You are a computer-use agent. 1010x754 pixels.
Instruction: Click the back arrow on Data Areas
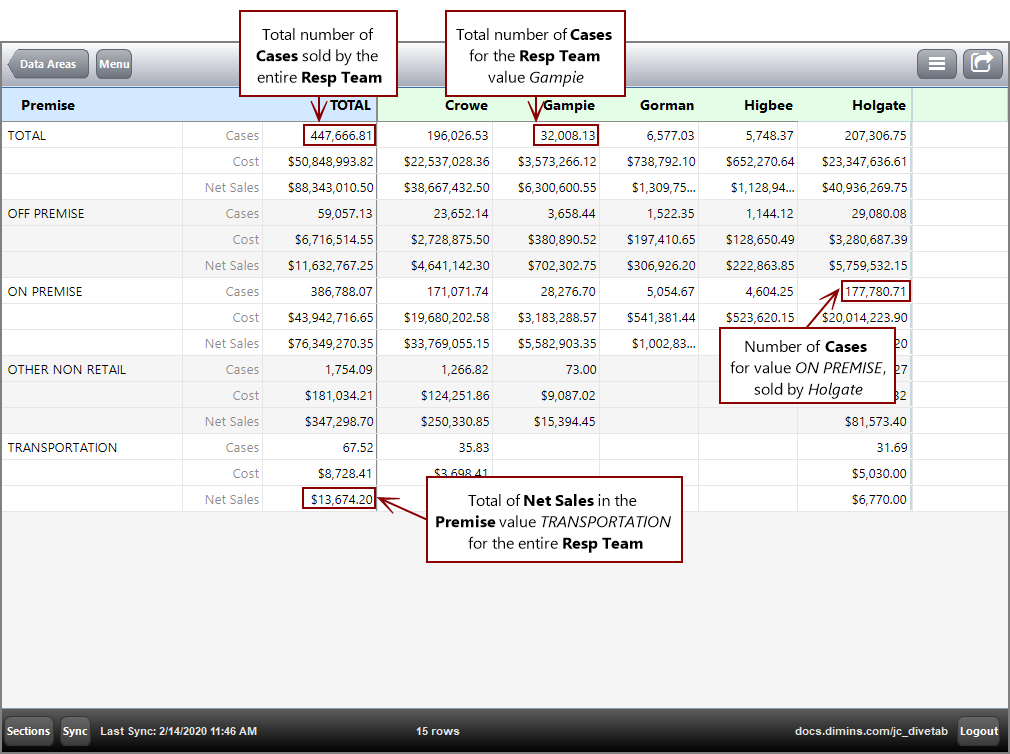click(47, 63)
